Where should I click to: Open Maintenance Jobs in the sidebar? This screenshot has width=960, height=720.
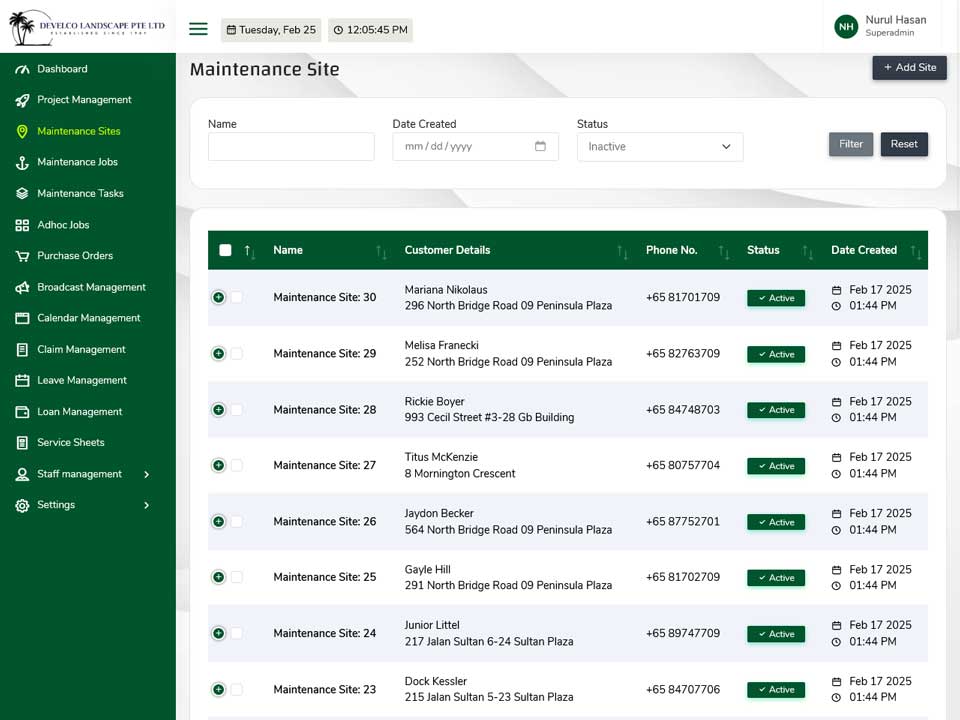77,162
